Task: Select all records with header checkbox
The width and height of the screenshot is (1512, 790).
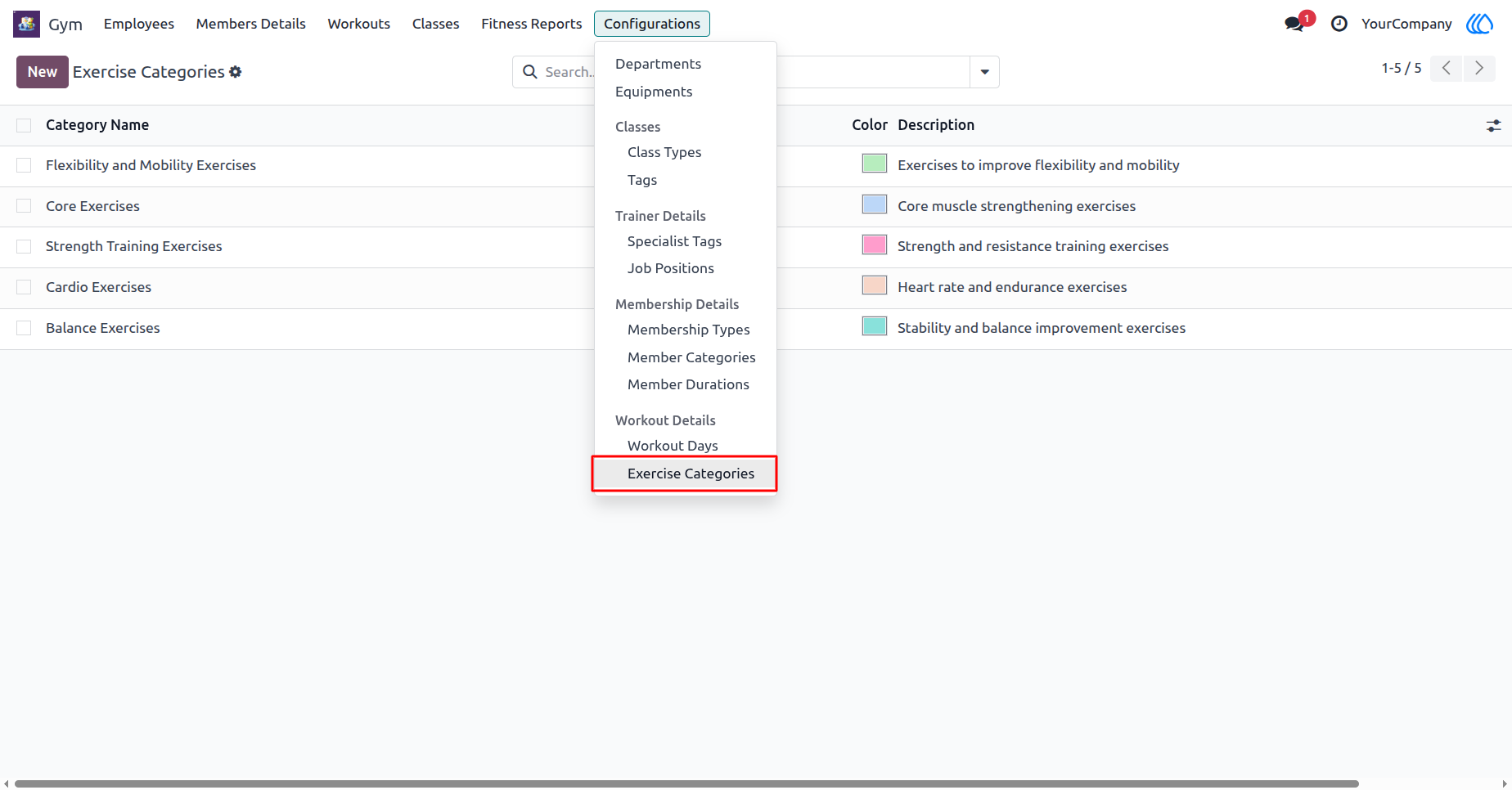Action: [x=24, y=125]
